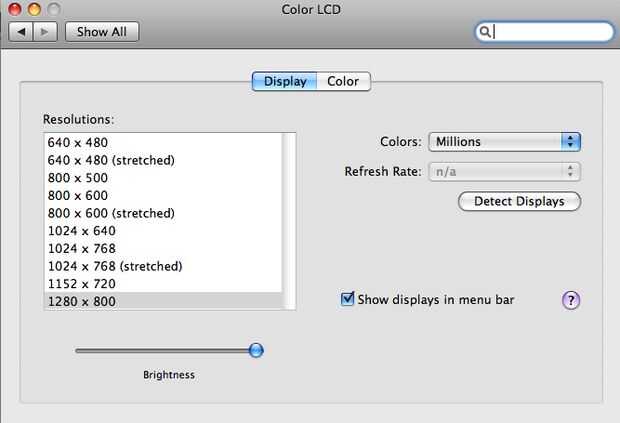Click the Brightness slider knob

[x=256, y=350]
